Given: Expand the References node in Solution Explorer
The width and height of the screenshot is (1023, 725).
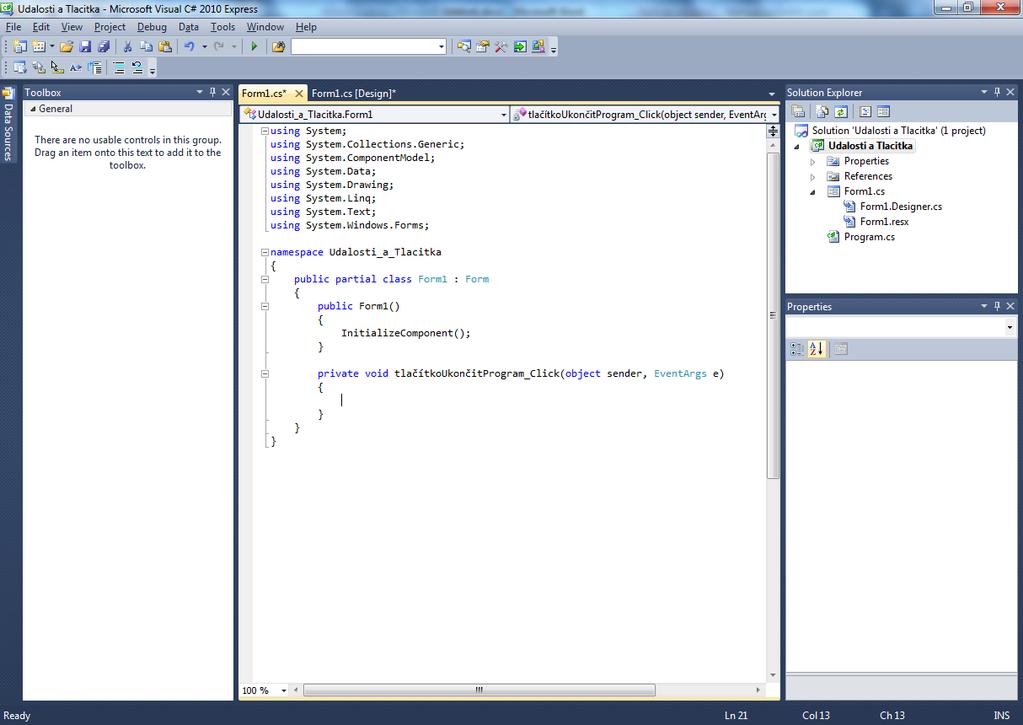Looking at the screenshot, I should coord(813,176).
